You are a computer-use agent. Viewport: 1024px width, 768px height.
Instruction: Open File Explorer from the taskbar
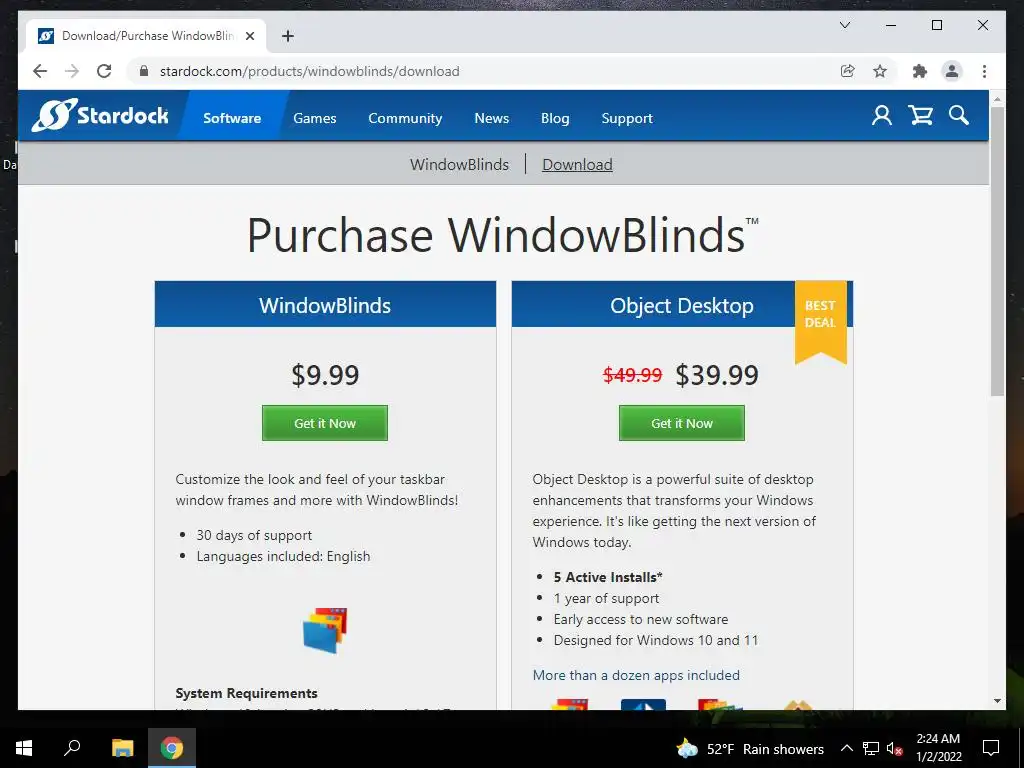(x=122, y=748)
